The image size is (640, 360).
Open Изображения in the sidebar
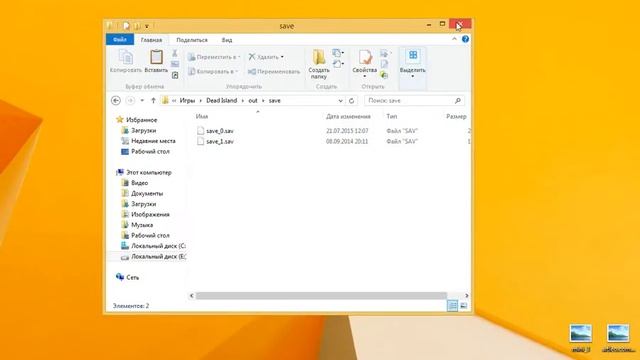150,215
